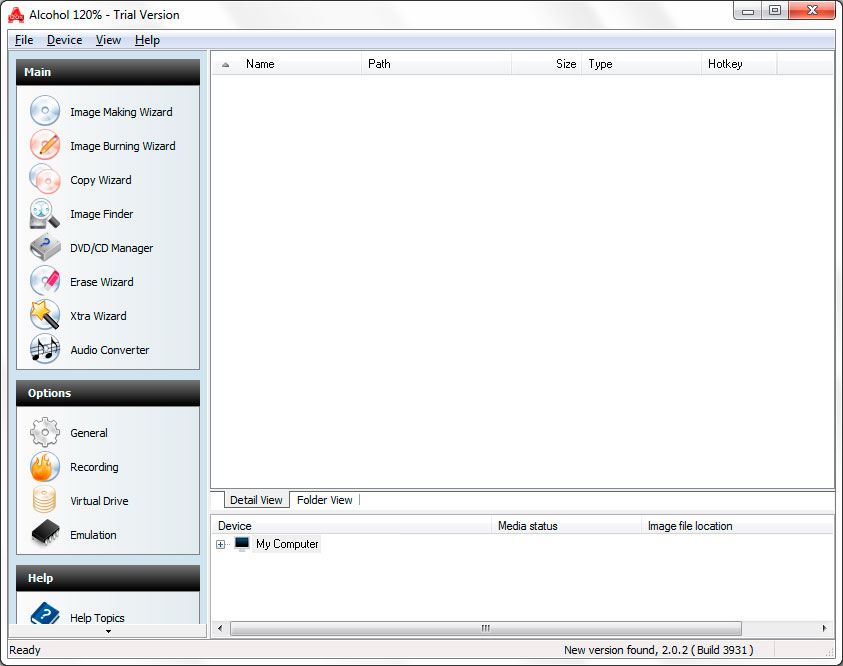Click the Virtual Drive disc stack icon
Viewport: 843px width, 666px height.
(x=45, y=500)
